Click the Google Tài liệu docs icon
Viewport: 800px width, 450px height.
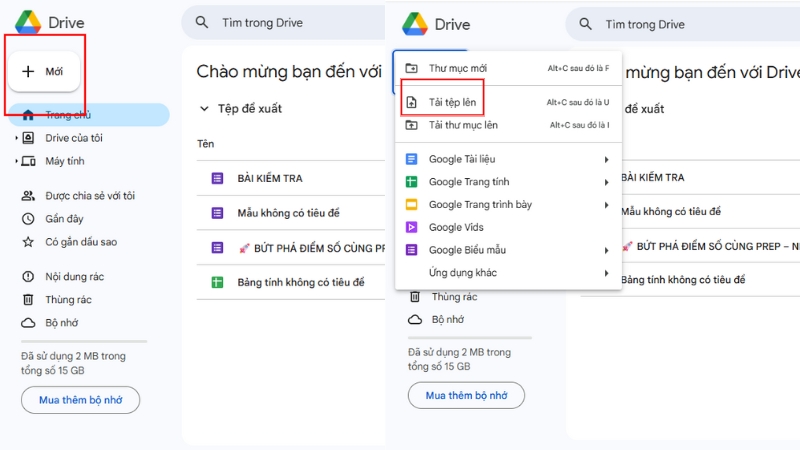(x=411, y=159)
